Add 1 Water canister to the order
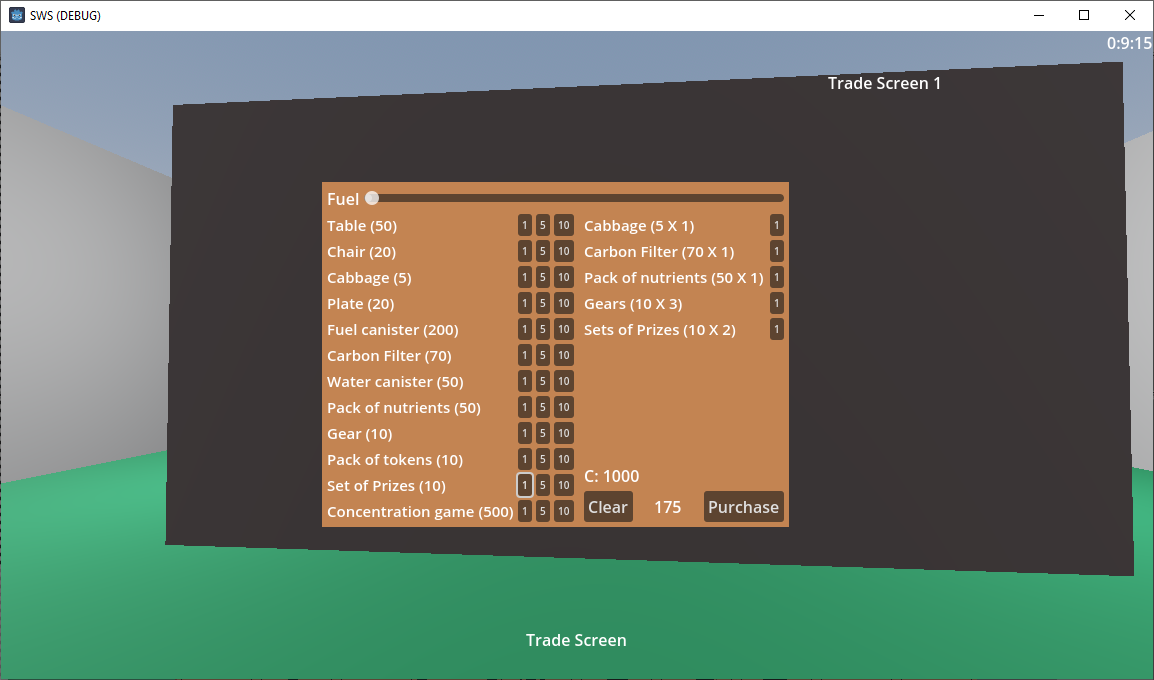 pyautogui.click(x=525, y=381)
